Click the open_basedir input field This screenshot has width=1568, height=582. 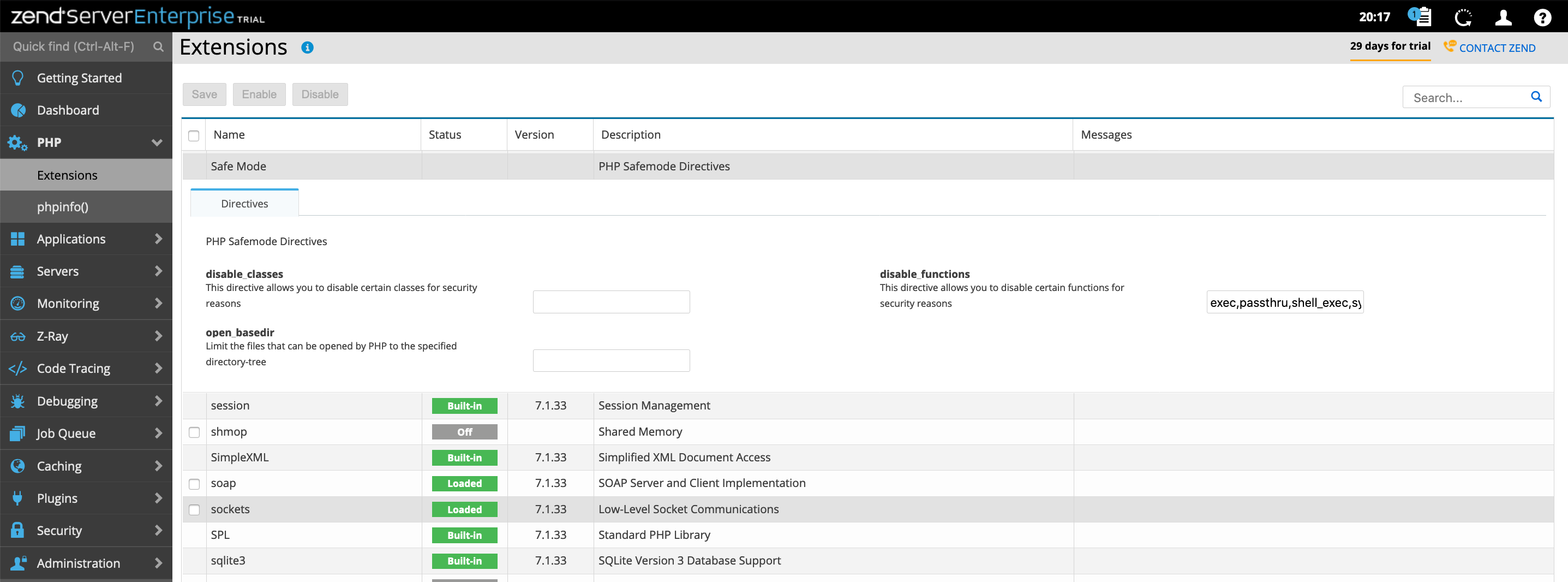pyautogui.click(x=611, y=361)
